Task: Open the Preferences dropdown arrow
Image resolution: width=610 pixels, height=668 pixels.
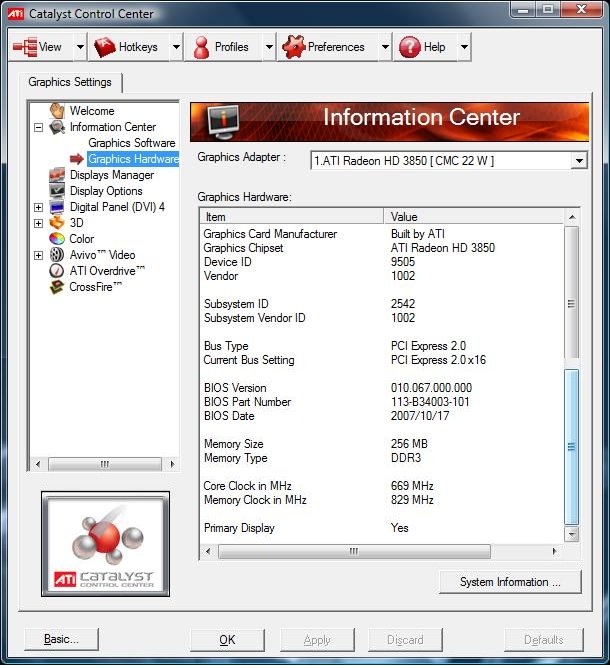Action: point(385,47)
